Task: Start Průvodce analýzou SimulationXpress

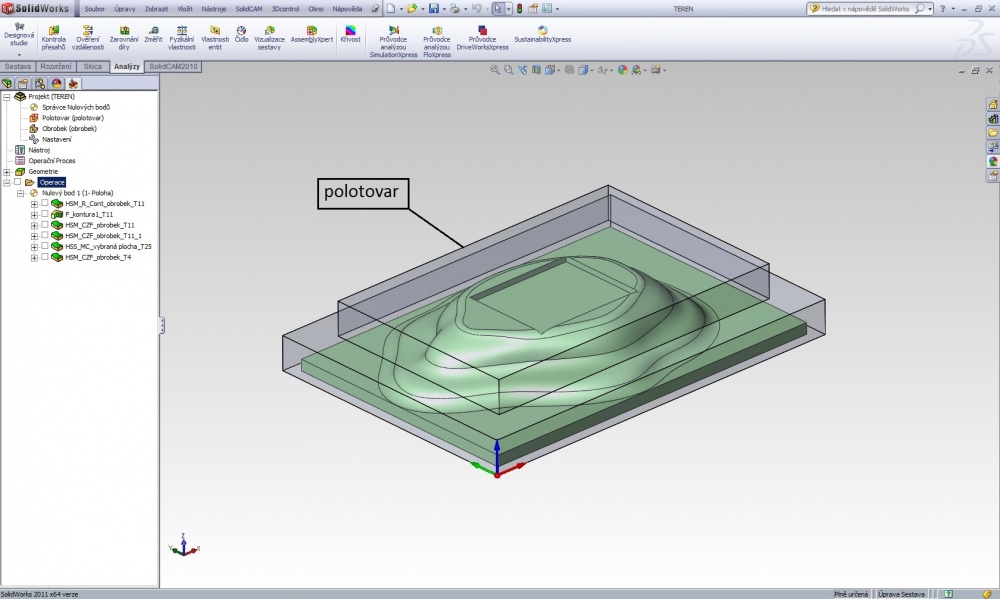Action: (x=393, y=42)
